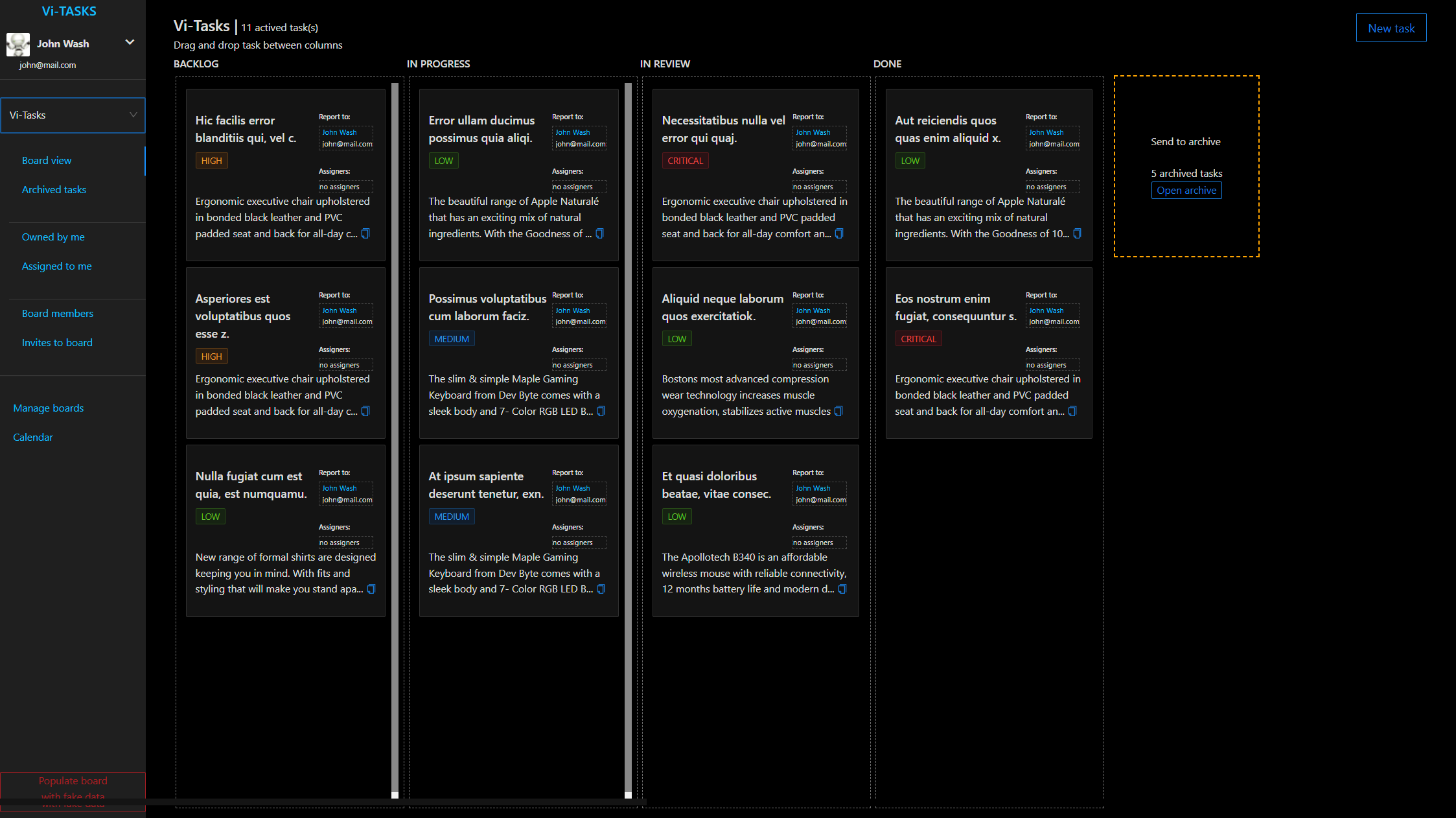This screenshot has height=818, width=1456.
Task: Click copy icon on 'Hic facilis error' card
Action: [365, 233]
